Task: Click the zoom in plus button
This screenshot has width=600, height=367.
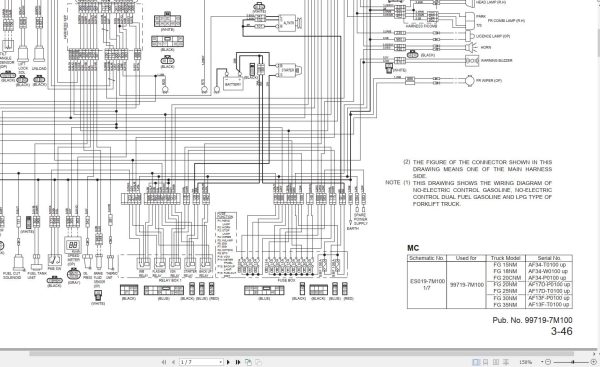Action: (x=593, y=362)
